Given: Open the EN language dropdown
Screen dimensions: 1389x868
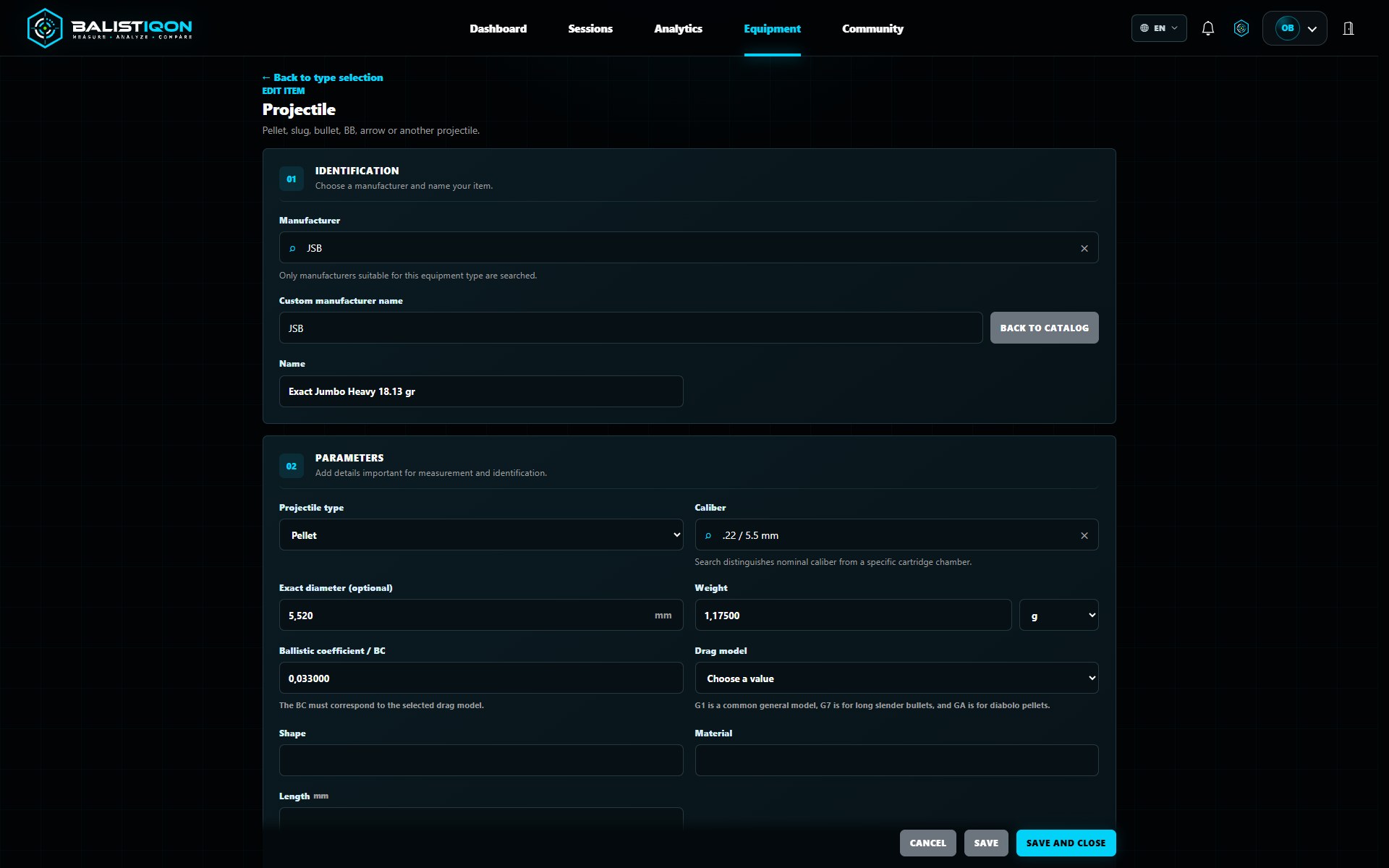Looking at the screenshot, I should coord(1159,28).
